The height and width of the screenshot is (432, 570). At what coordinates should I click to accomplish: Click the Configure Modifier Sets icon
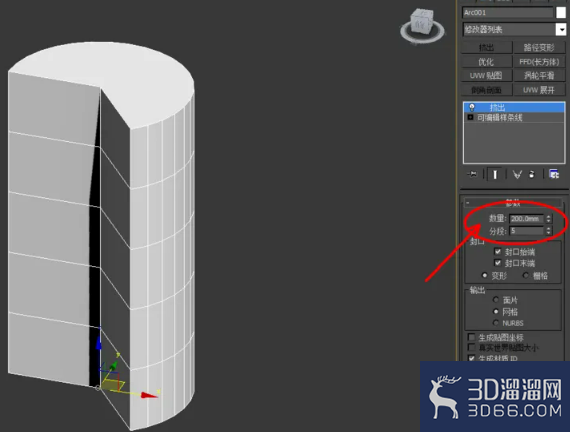[x=554, y=175]
